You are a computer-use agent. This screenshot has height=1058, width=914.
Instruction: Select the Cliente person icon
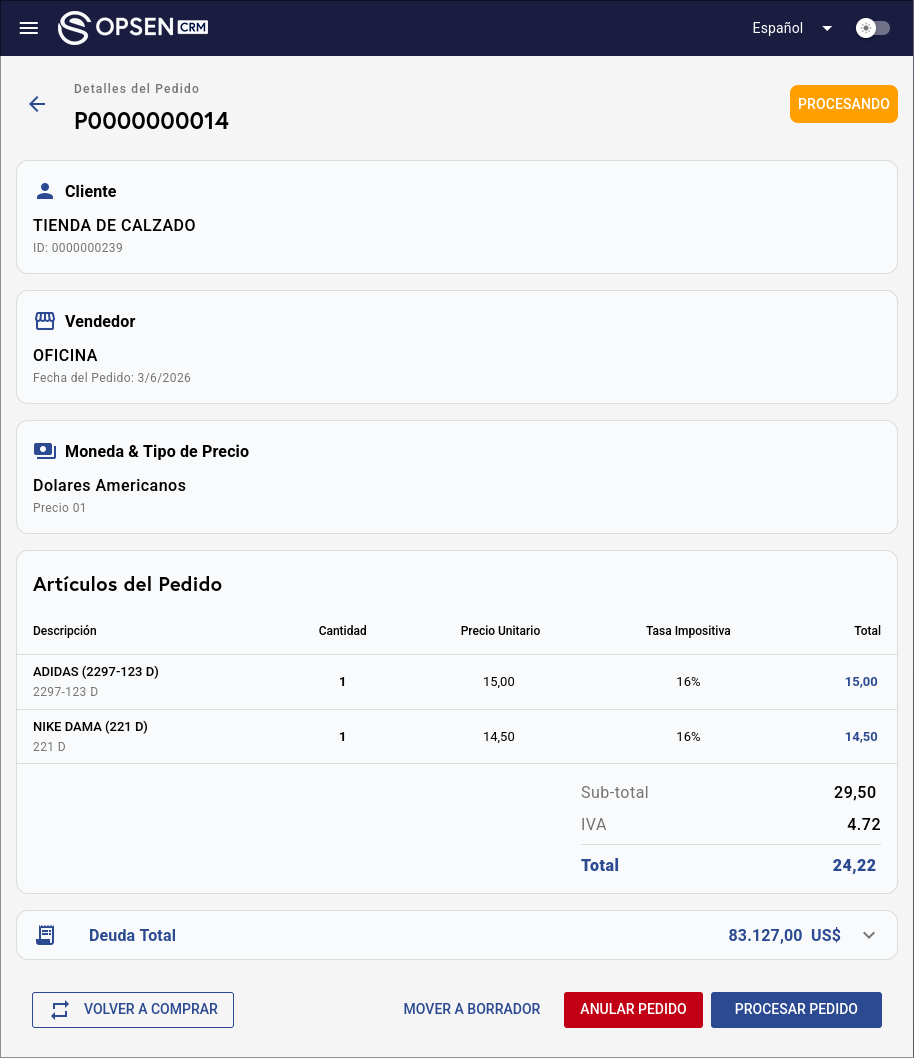[44, 190]
